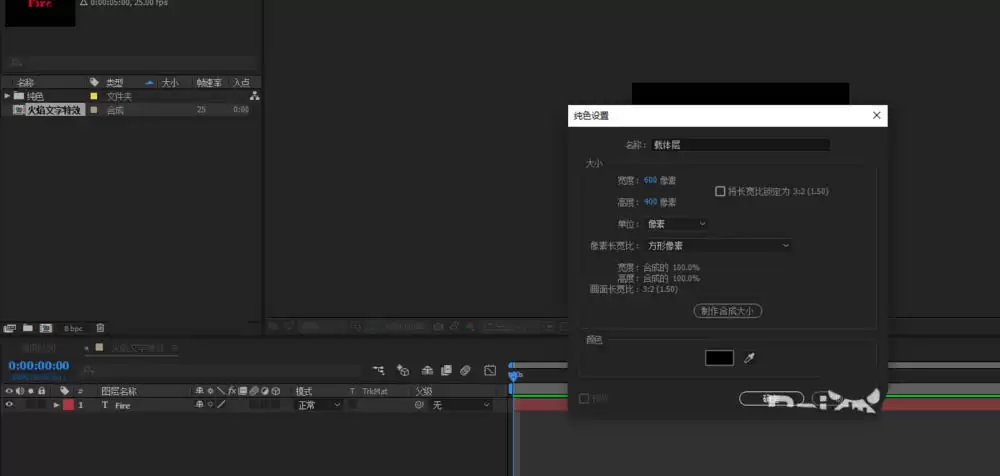Open the Fire layer blend mode dropdown

318,405
